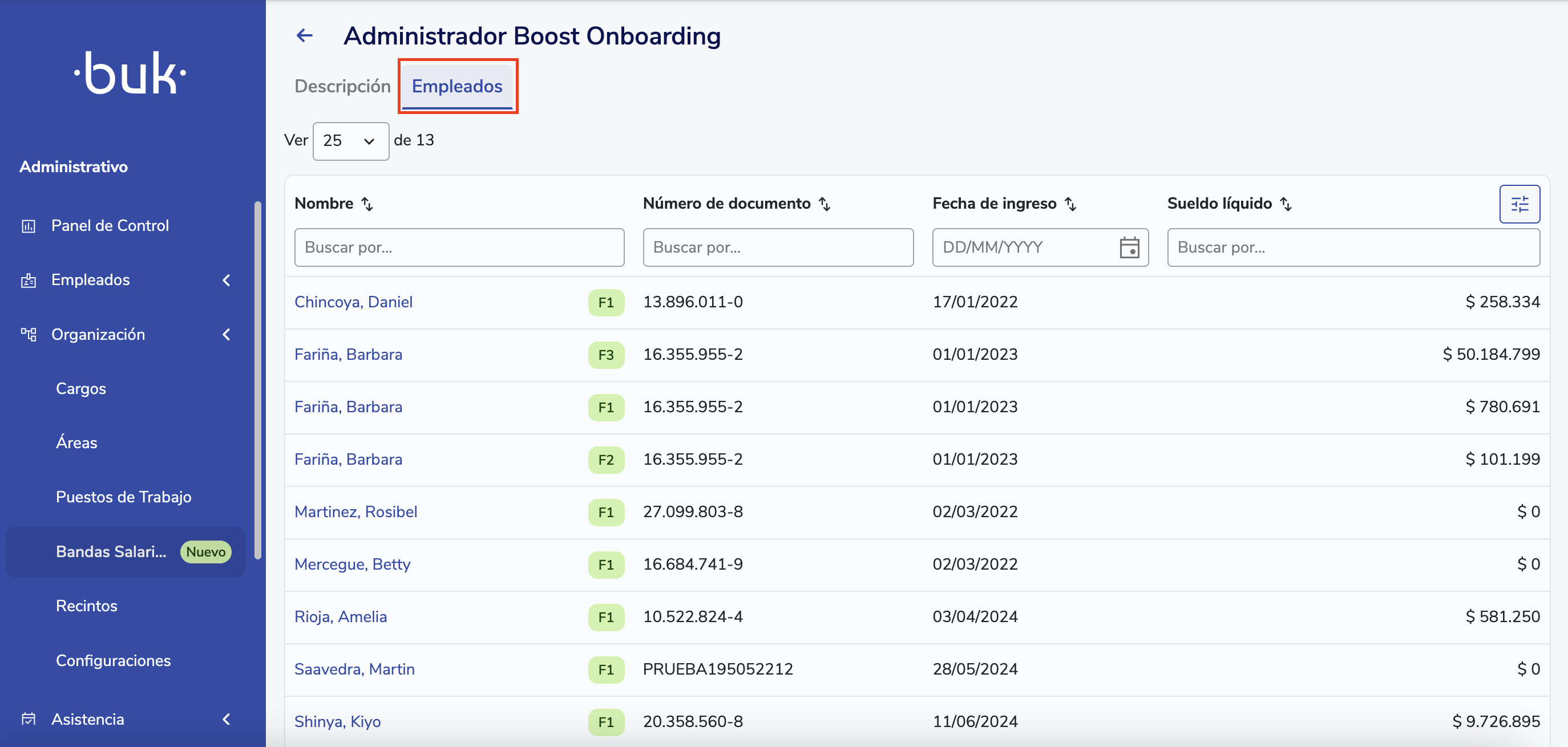Click the sidebar vertical scrollbar
The image size is (1568, 747).
click(x=258, y=380)
